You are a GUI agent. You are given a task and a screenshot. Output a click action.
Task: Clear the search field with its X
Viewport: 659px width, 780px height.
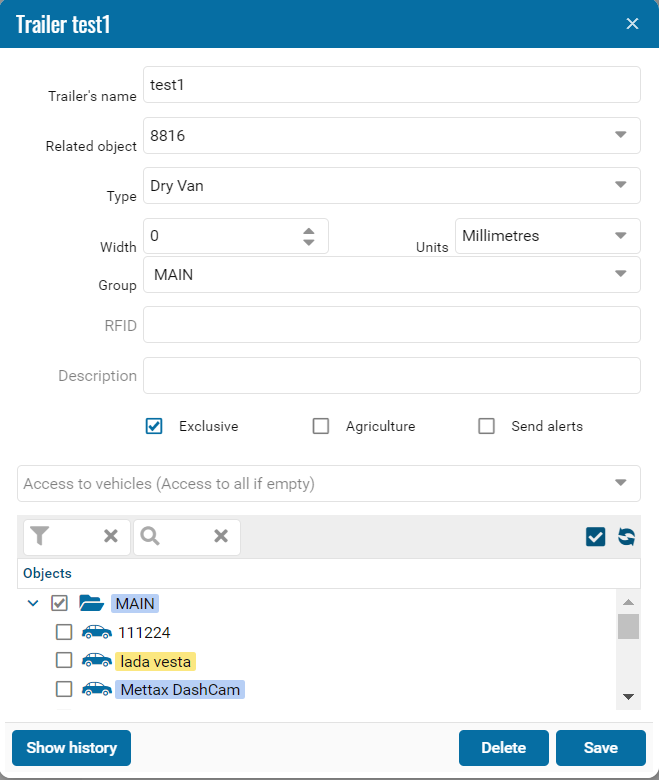[221, 537]
